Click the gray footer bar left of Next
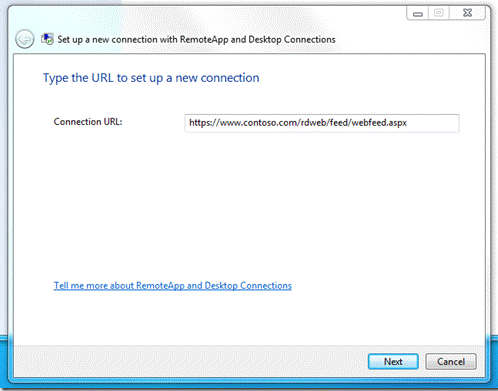Screen dimensions: 498x391 [x=190, y=362]
